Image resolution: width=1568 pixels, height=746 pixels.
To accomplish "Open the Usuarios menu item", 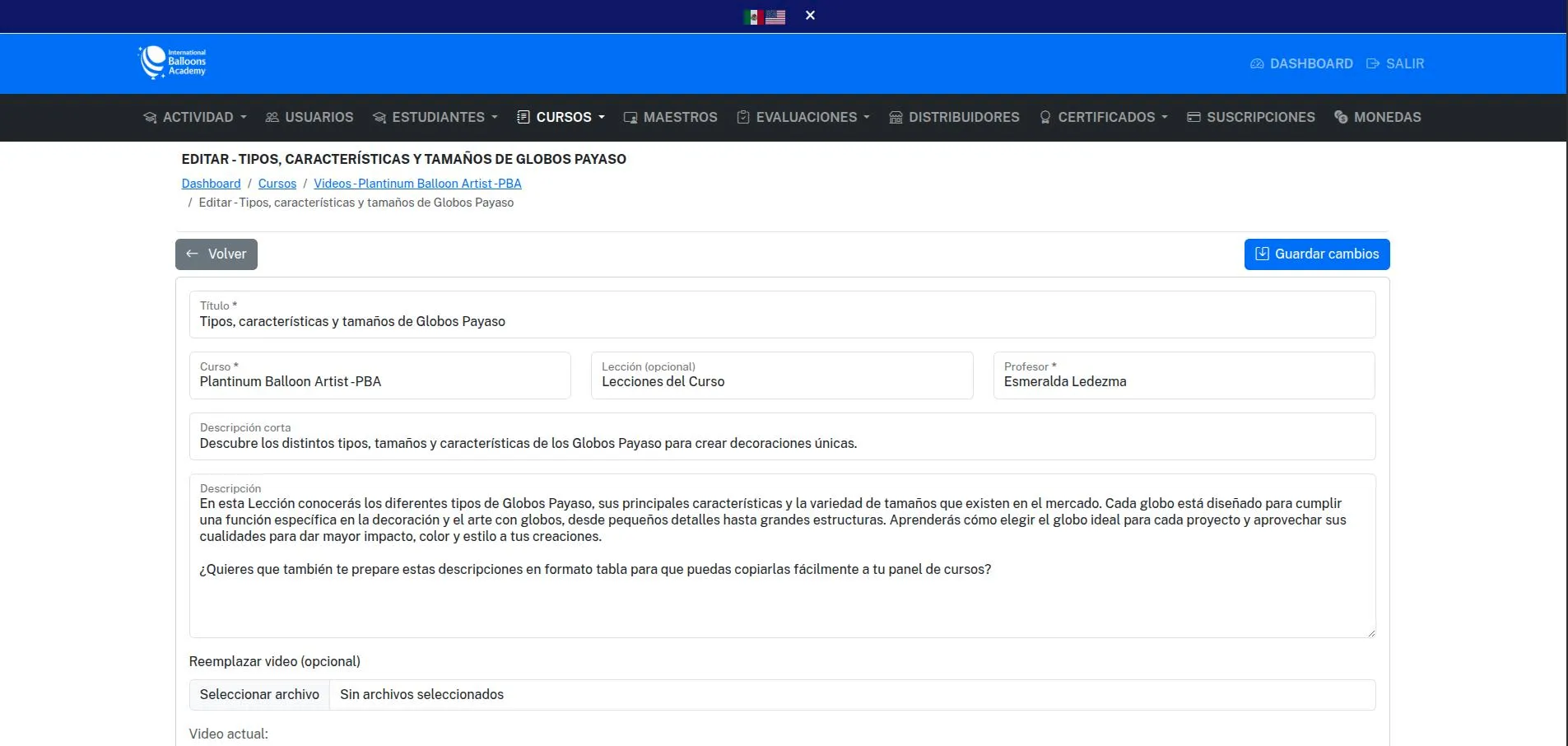I will pyautogui.click(x=309, y=117).
